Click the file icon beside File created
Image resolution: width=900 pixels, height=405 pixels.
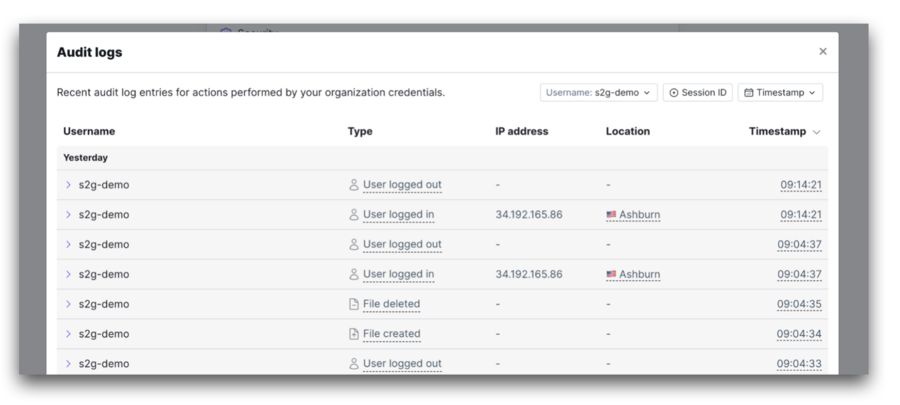coord(354,334)
